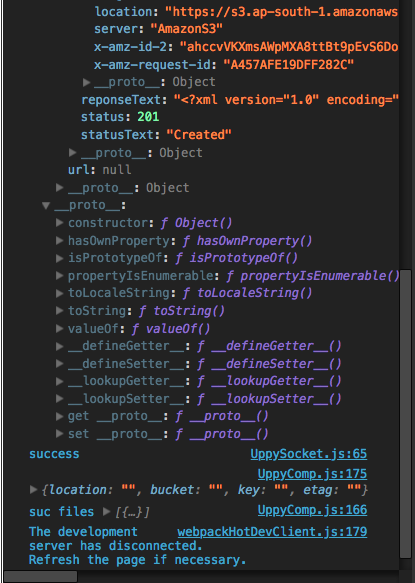Open the UppySocket.js:65 source link
Image resolution: width=415 pixels, height=583 pixels.
pyautogui.click(x=309, y=454)
